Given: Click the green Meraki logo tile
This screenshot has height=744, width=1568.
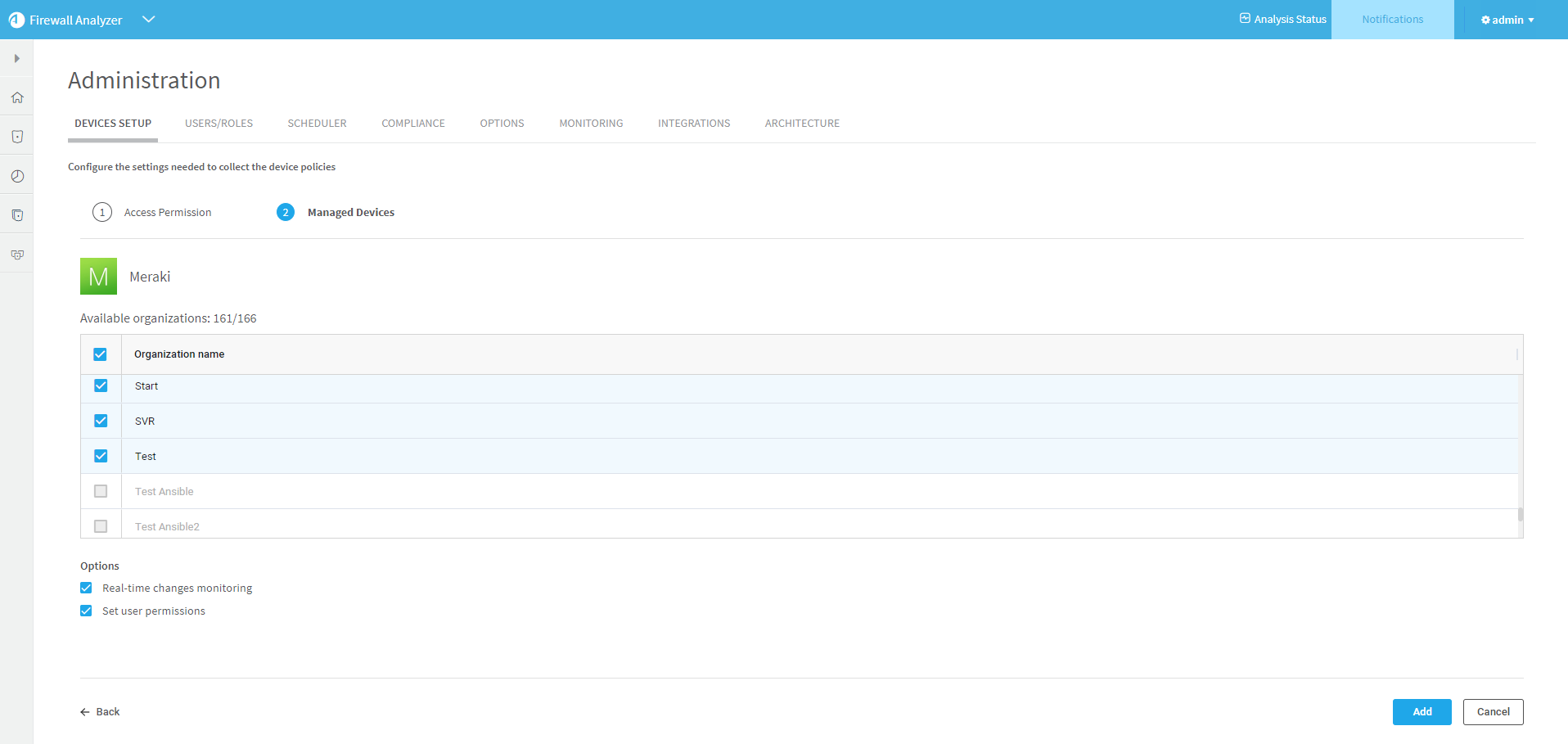Looking at the screenshot, I should (98, 277).
